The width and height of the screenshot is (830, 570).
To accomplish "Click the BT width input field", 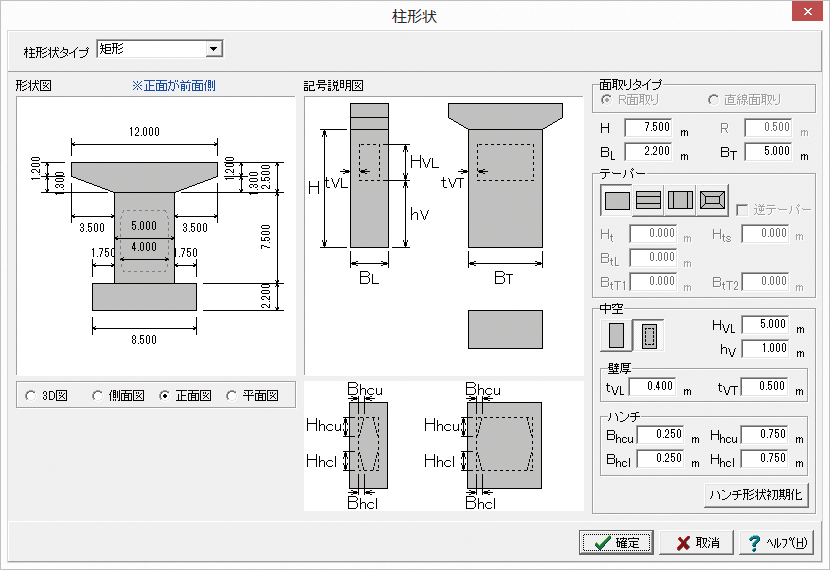I will (766, 152).
